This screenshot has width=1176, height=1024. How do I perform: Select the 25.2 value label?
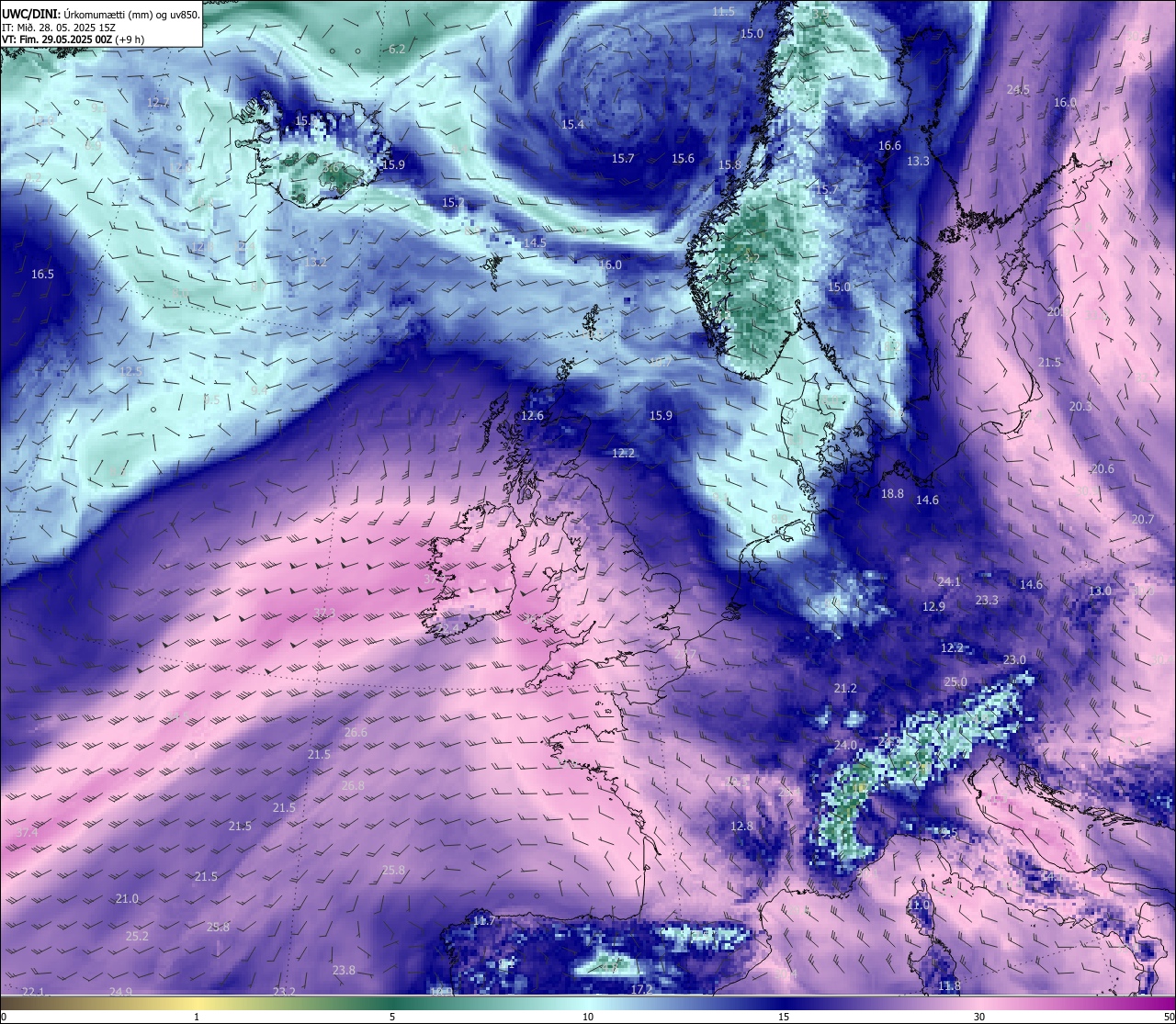click(137, 936)
